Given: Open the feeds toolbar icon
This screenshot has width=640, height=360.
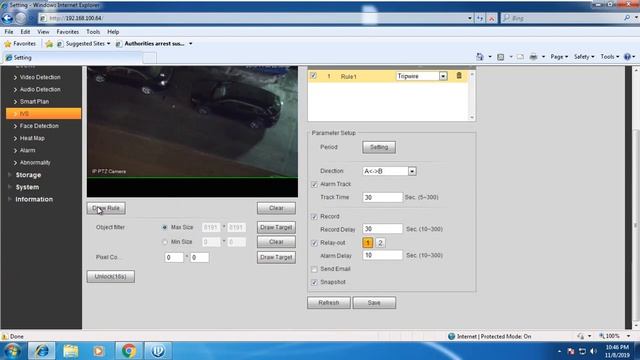Looking at the screenshot, I should [x=500, y=57].
